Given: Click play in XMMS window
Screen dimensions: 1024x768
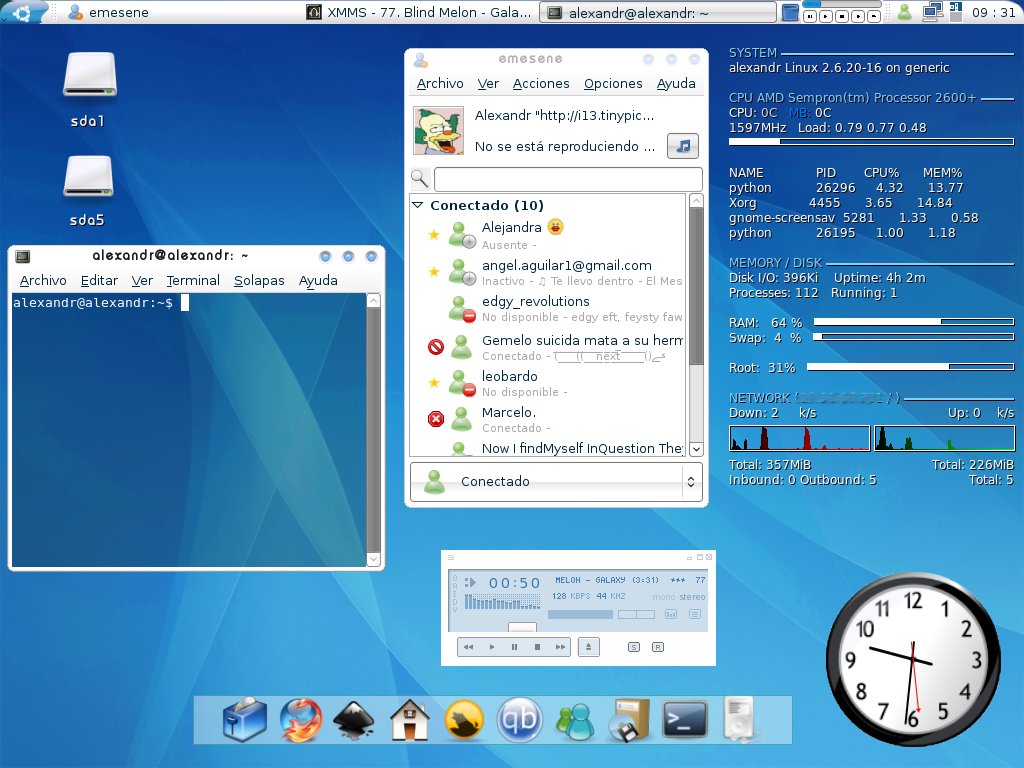Looking at the screenshot, I should click(491, 647).
